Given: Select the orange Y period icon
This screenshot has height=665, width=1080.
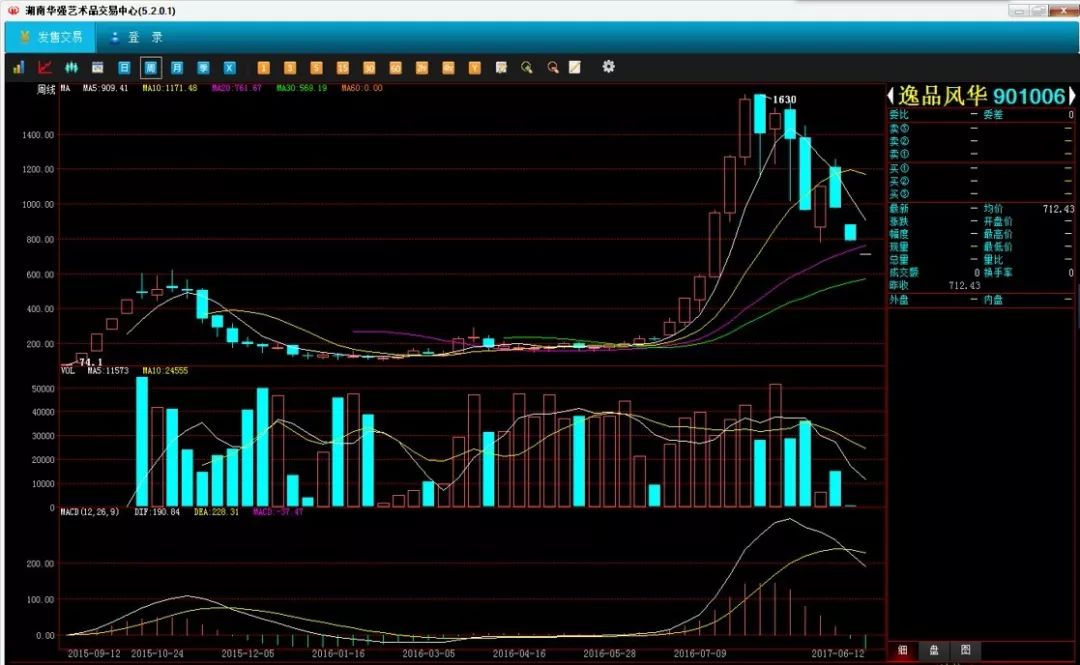Looking at the screenshot, I should [475, 67].
